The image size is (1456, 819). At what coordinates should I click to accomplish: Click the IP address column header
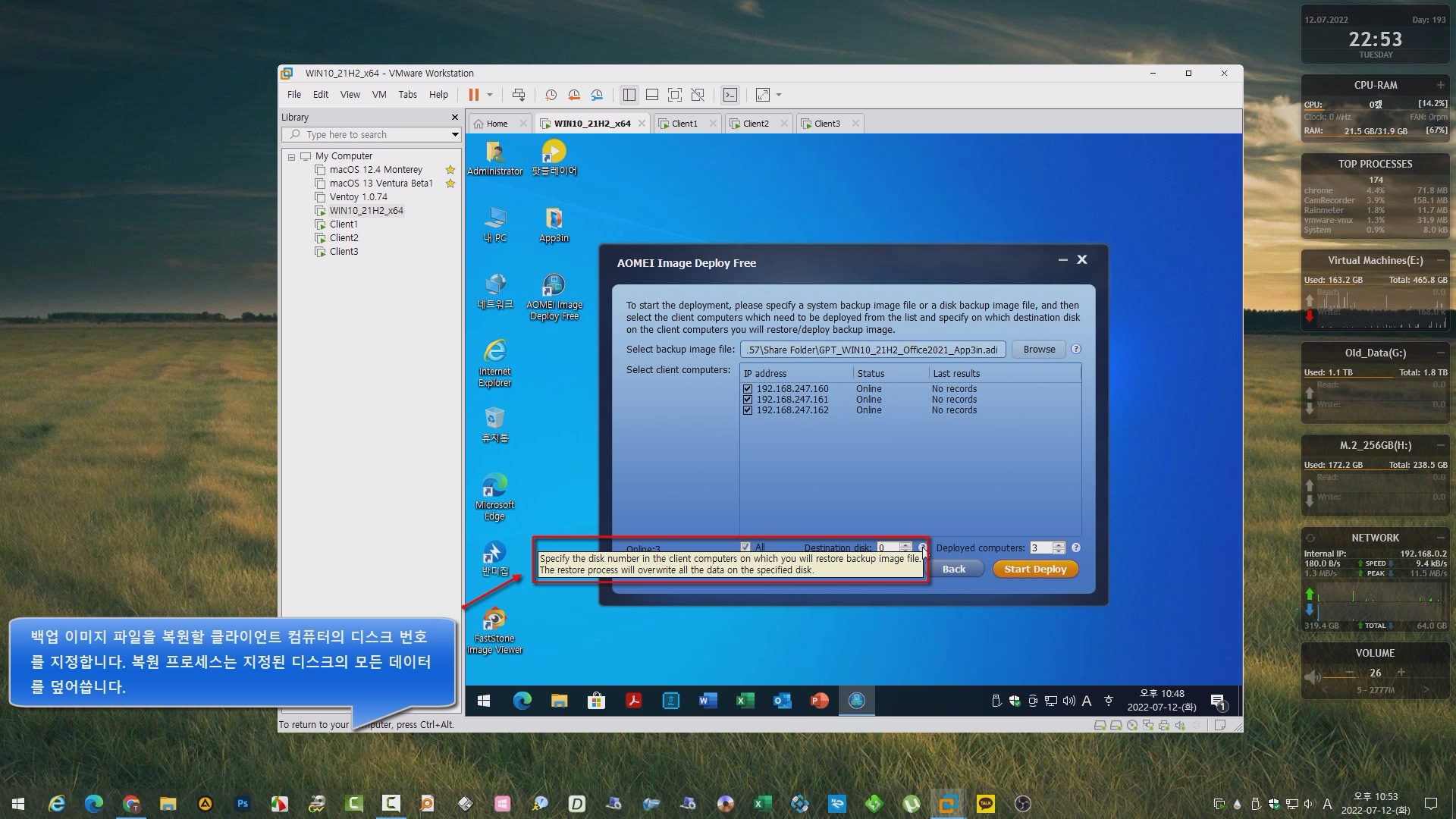coord(796,374)
